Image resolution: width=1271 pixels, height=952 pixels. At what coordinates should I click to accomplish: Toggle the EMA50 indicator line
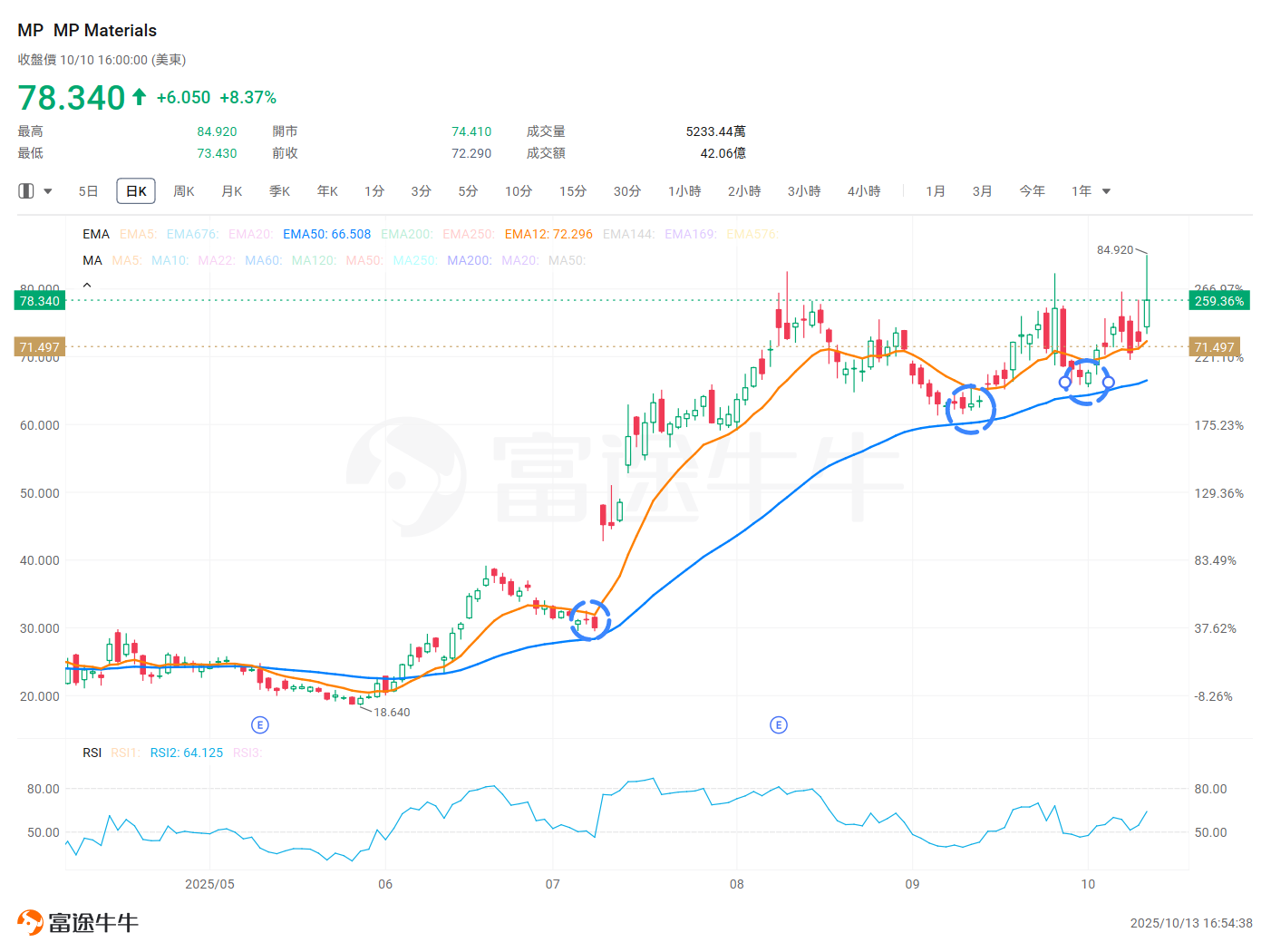(x=326, y=234)
